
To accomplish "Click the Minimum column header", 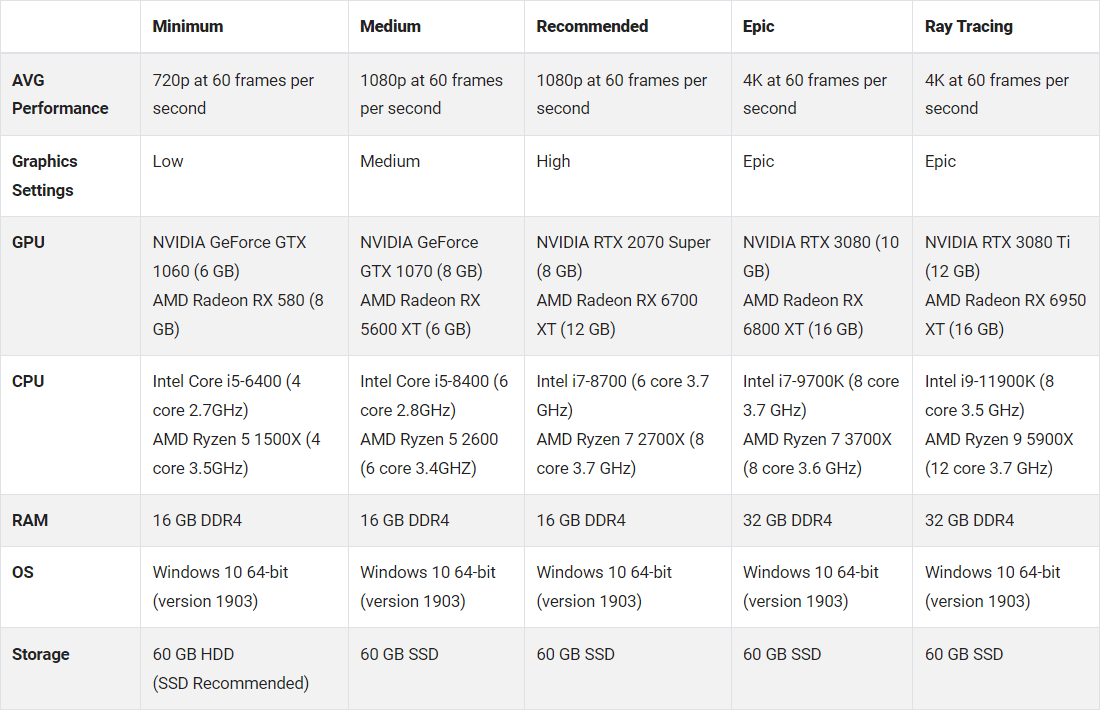I will [x=188, y=27].
